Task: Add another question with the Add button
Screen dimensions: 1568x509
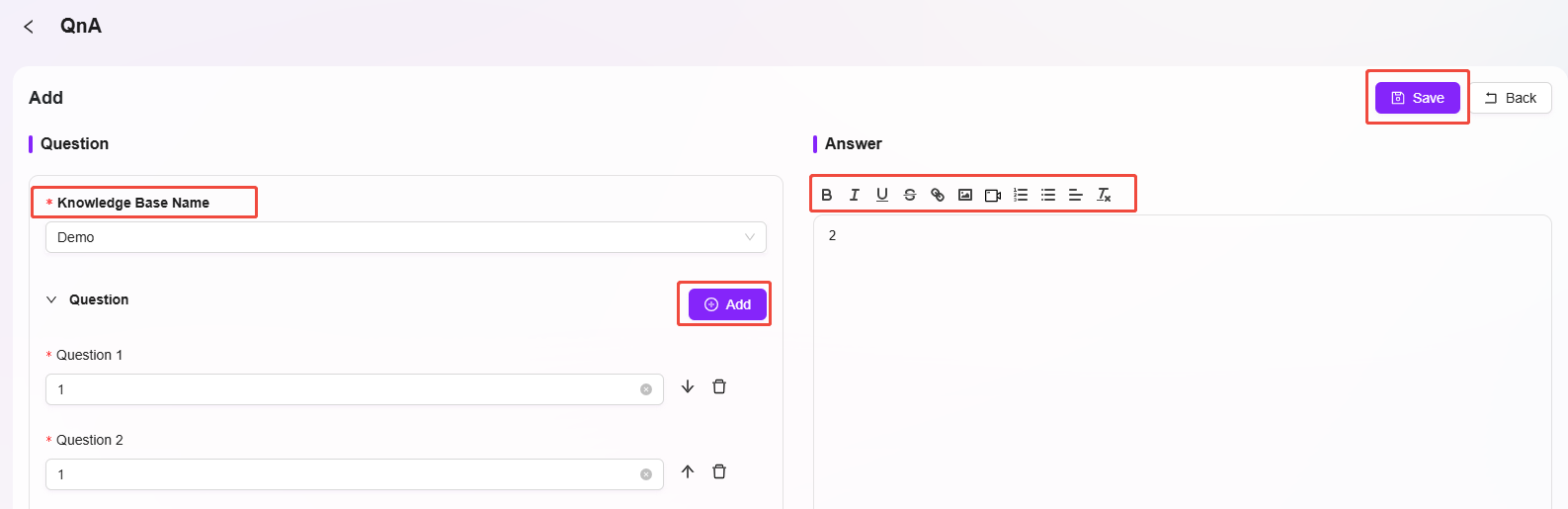Action: (727, 304)
